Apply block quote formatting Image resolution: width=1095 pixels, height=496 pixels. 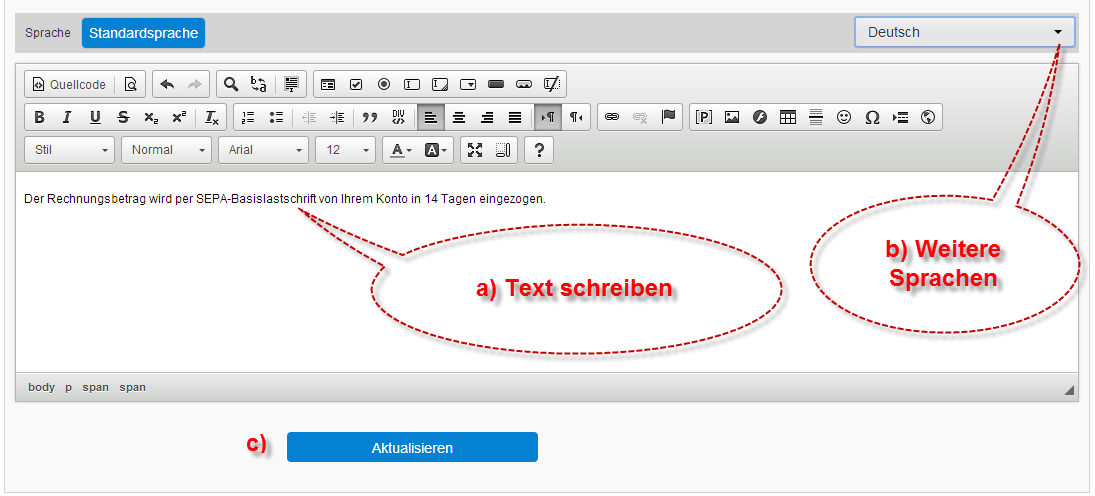point(369,117)
